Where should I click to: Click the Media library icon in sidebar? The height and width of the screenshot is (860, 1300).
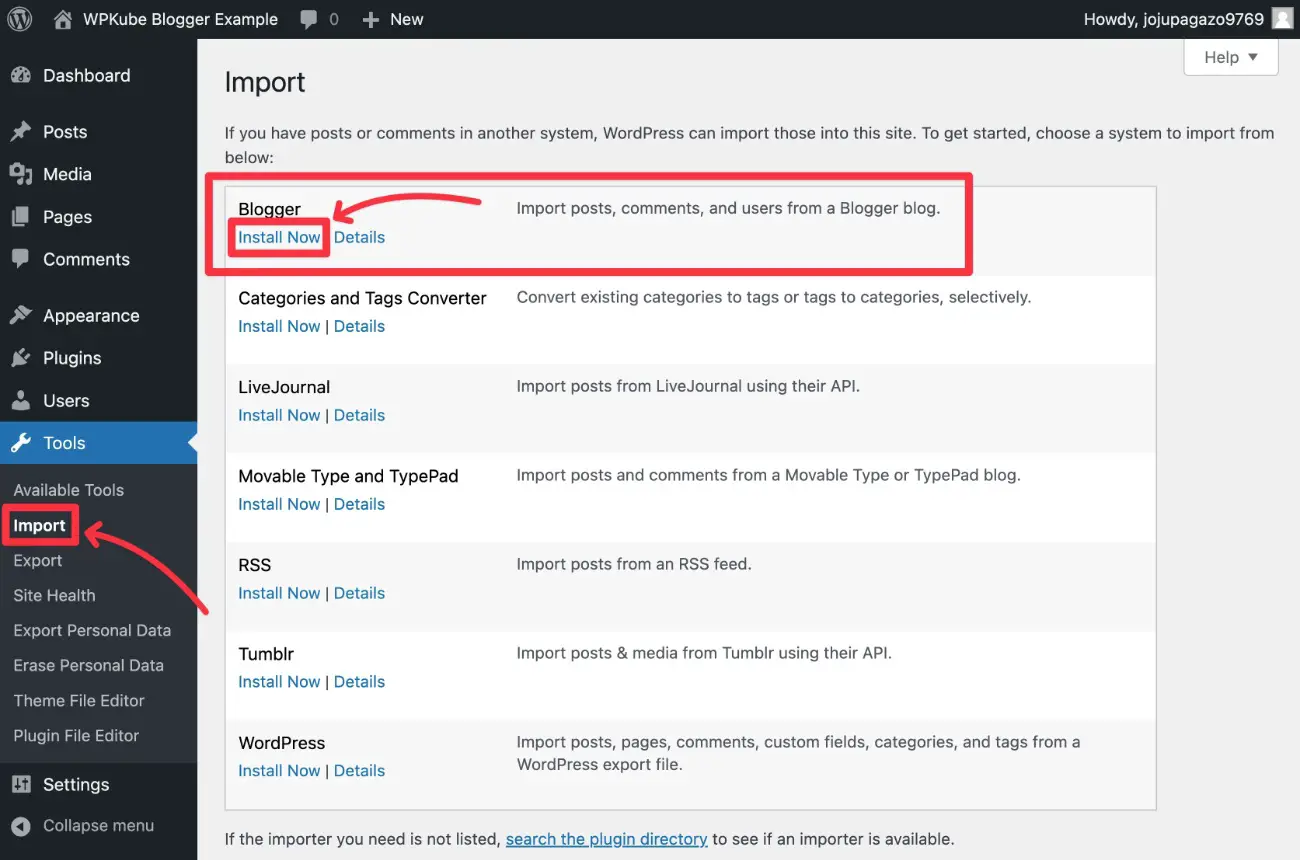[x=21, y=174]
